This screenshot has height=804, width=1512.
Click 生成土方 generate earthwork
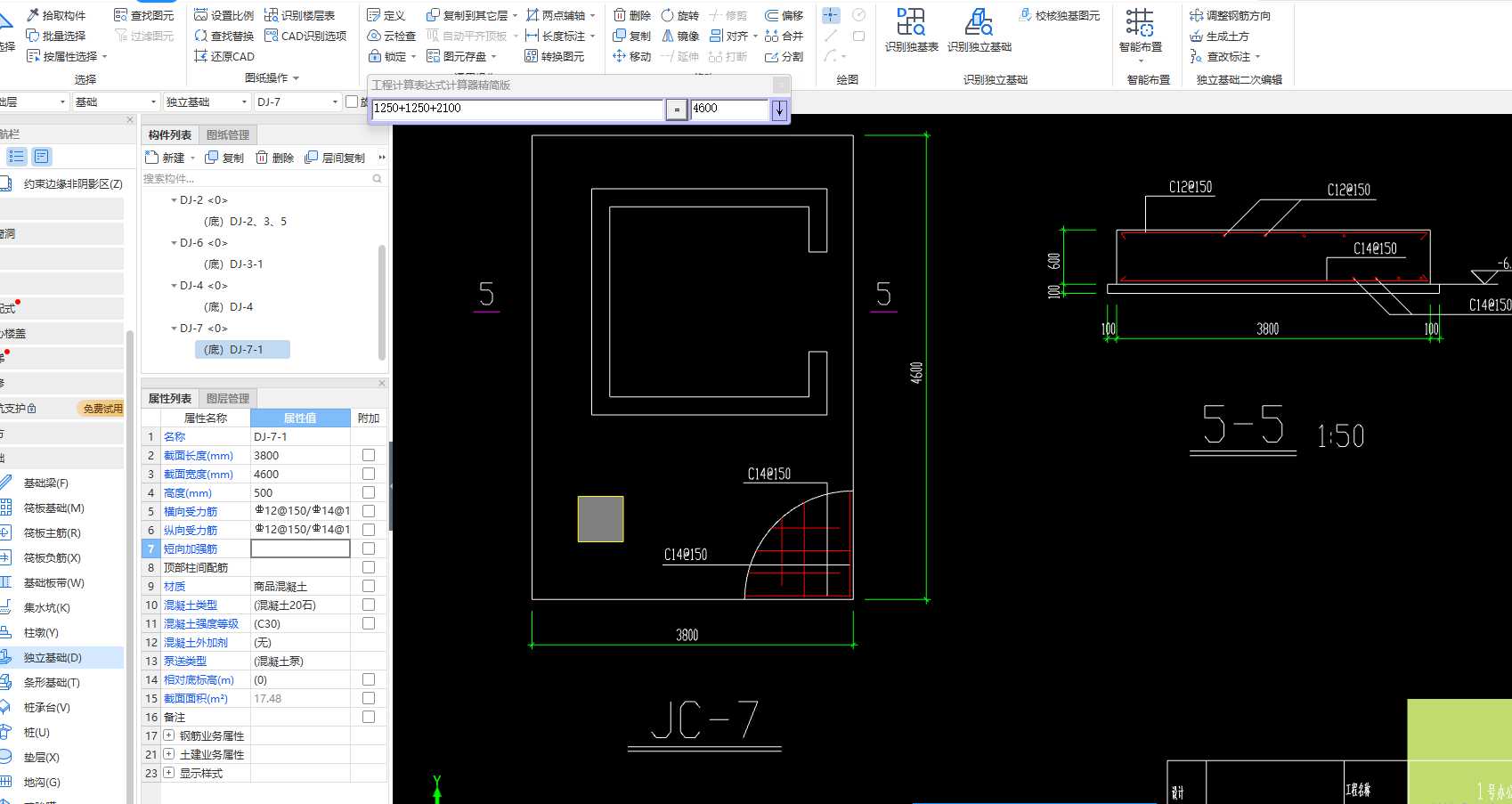tap(1219, 36)
